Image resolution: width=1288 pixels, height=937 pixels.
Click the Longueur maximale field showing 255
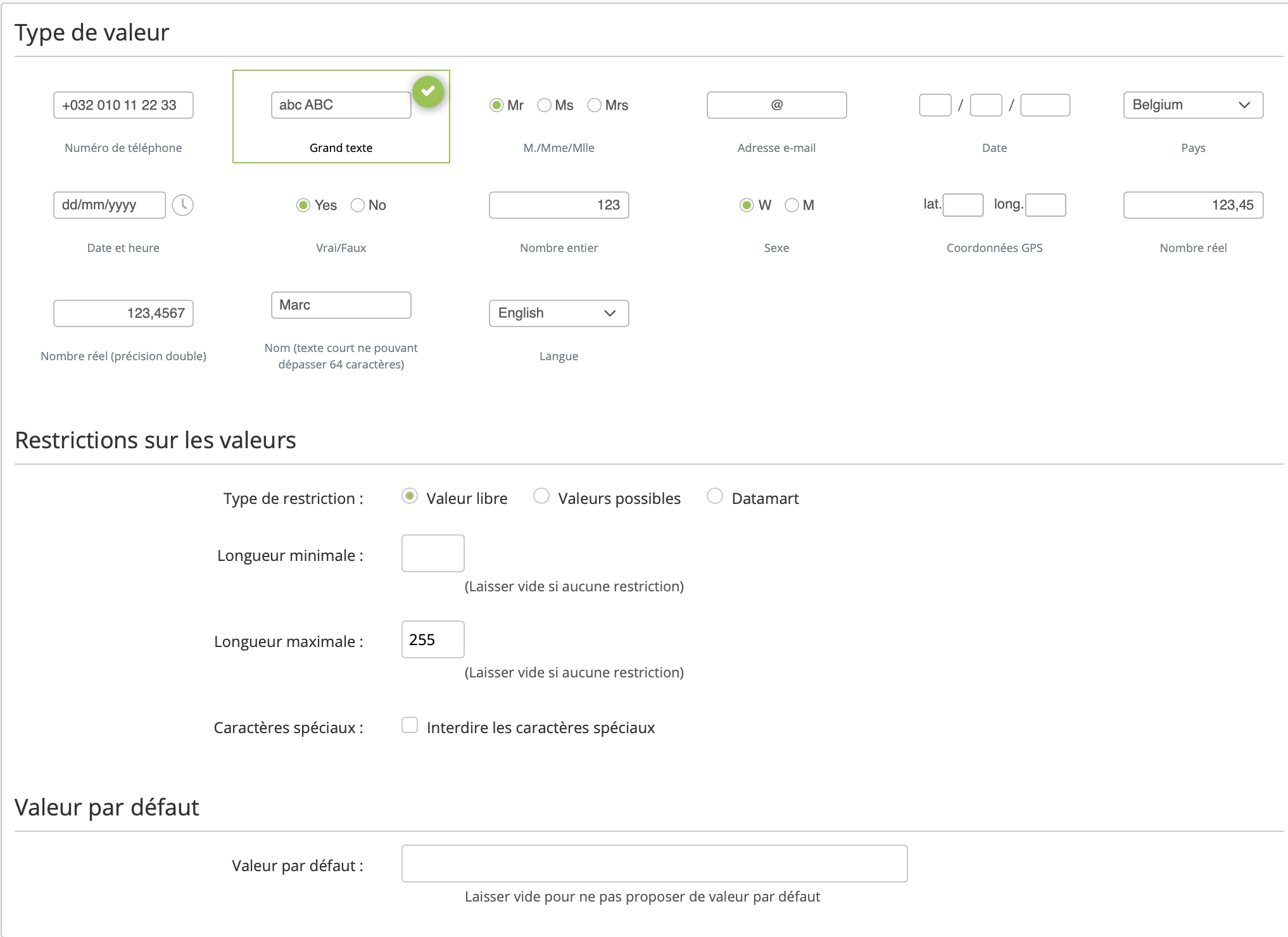click(432, 639)
